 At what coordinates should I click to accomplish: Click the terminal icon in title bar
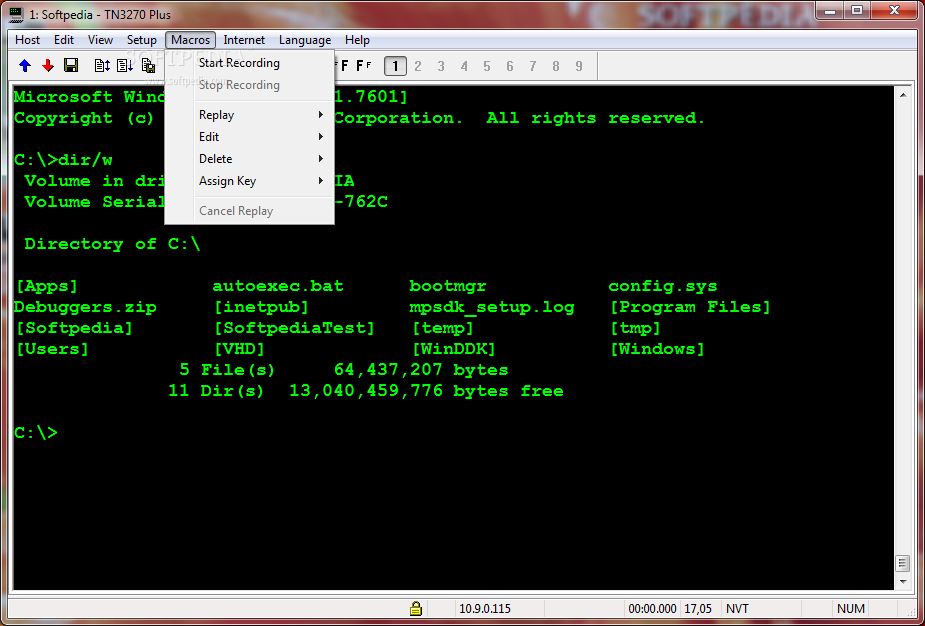17,14
